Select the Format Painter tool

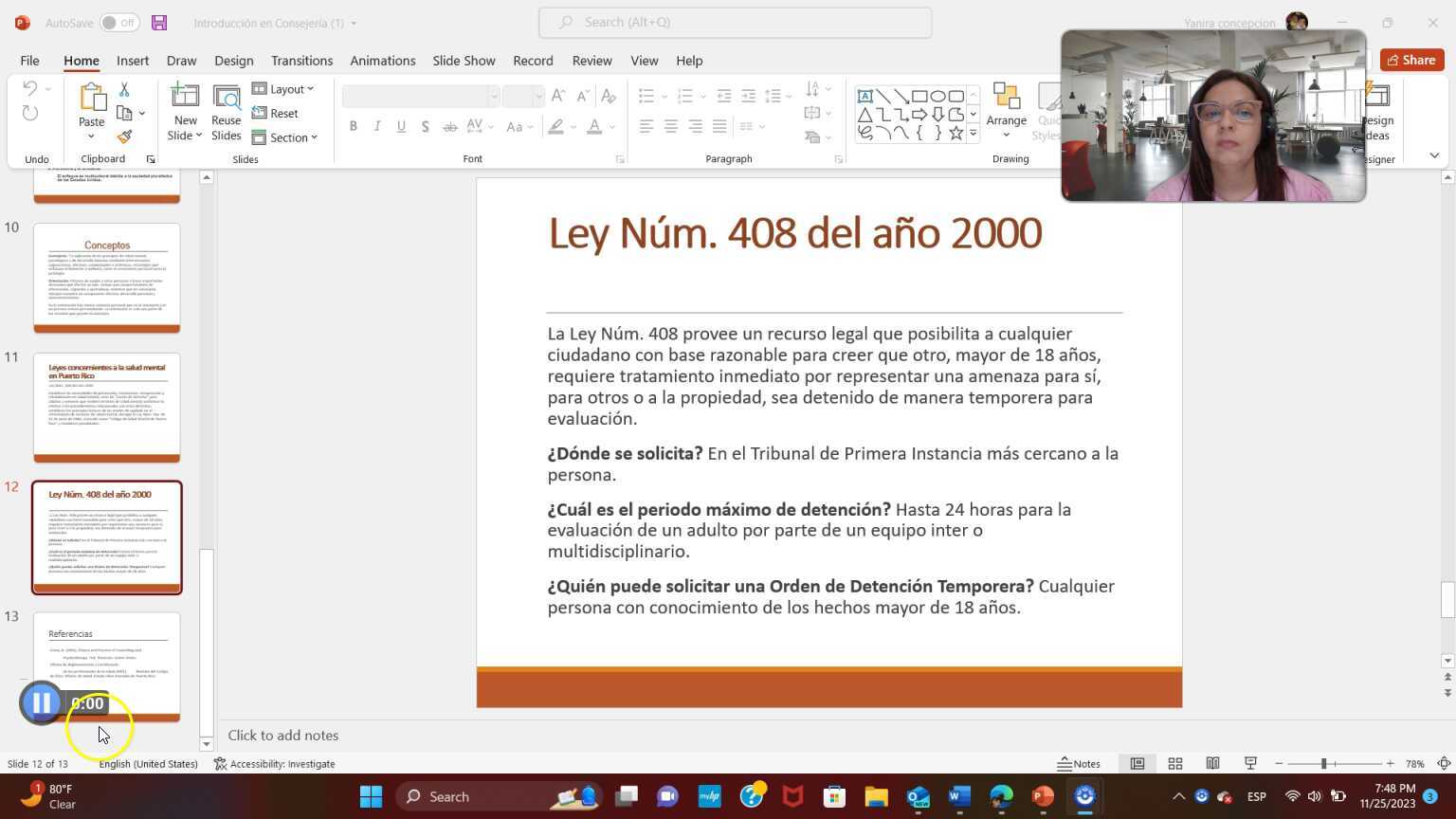pos(124,136)
